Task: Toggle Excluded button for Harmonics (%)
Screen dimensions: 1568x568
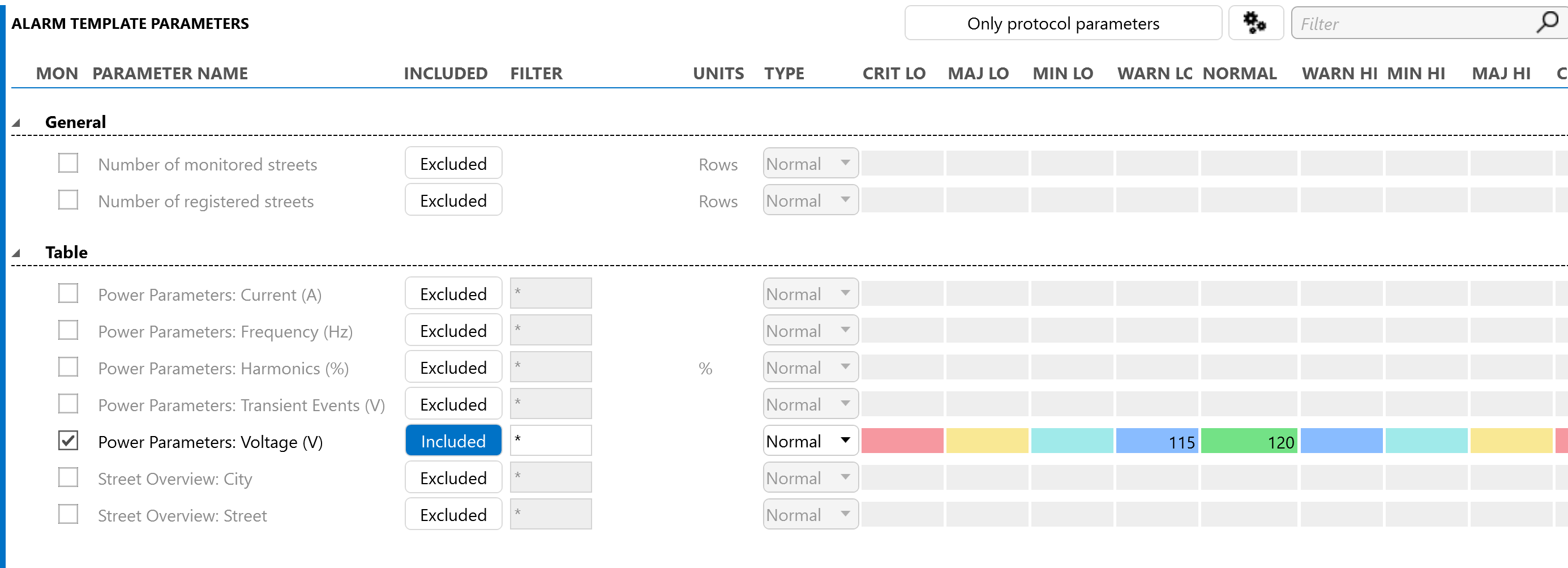Action: pyautogui.click(x=453, y=367)
